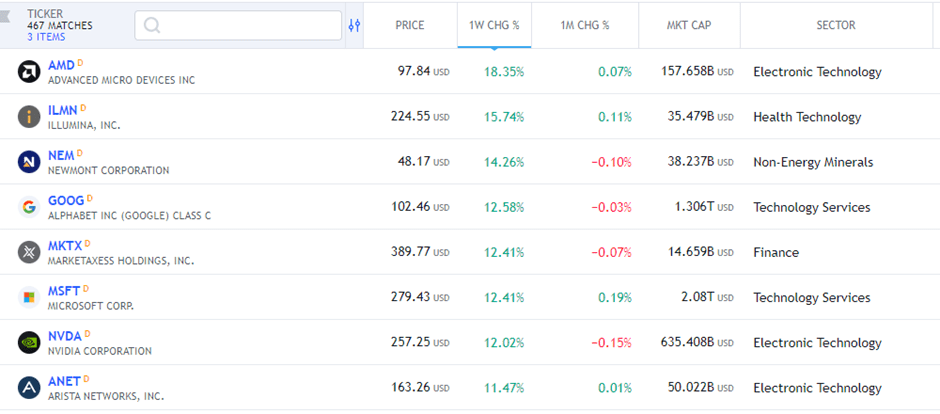Click the 11.47% weekly change value
This screenshot has width=940, height=414.
pos(504,388)
